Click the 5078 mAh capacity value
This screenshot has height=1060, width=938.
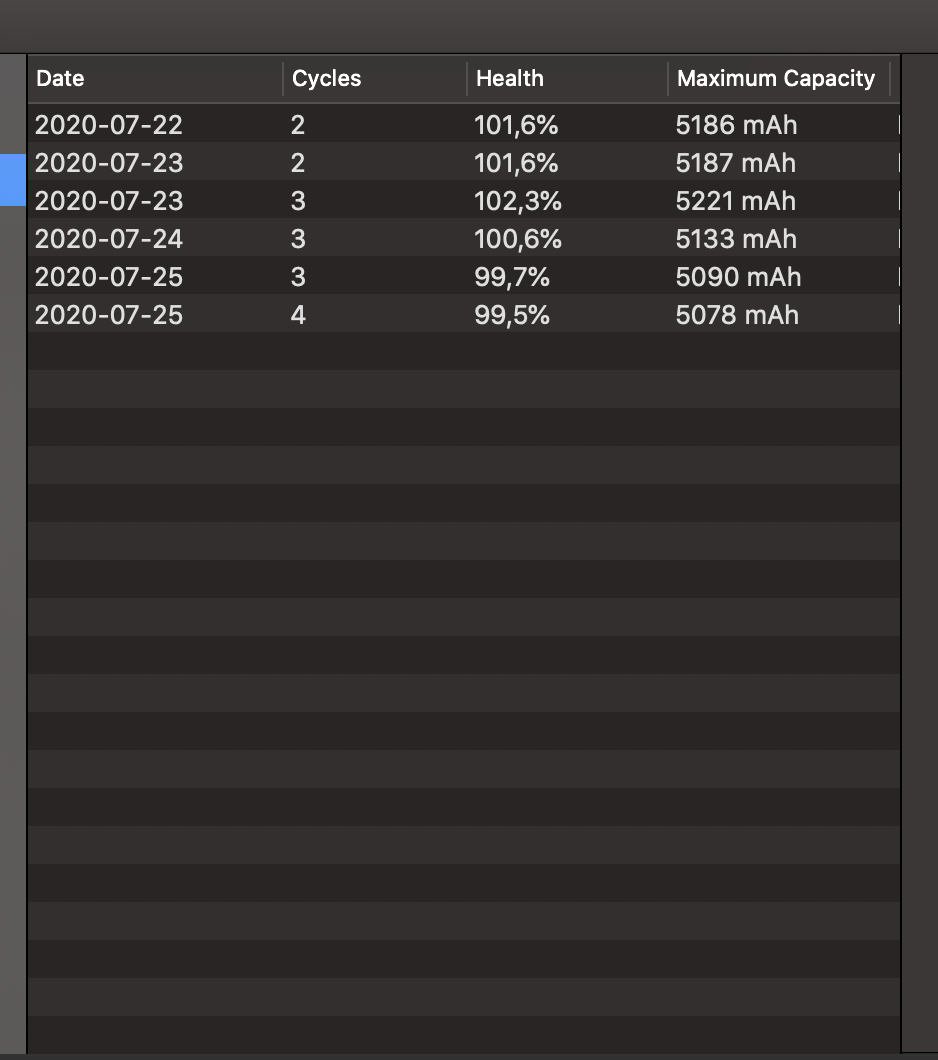(x=737, y=315)
